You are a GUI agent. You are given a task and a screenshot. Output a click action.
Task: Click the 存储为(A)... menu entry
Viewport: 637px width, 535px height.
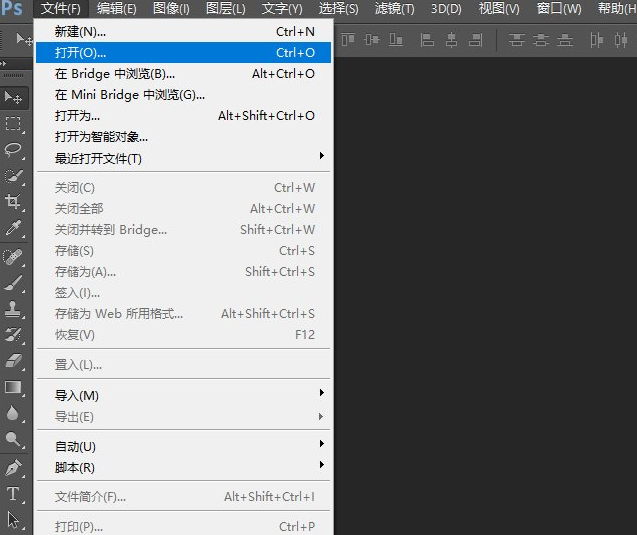(x=183, y=272)
